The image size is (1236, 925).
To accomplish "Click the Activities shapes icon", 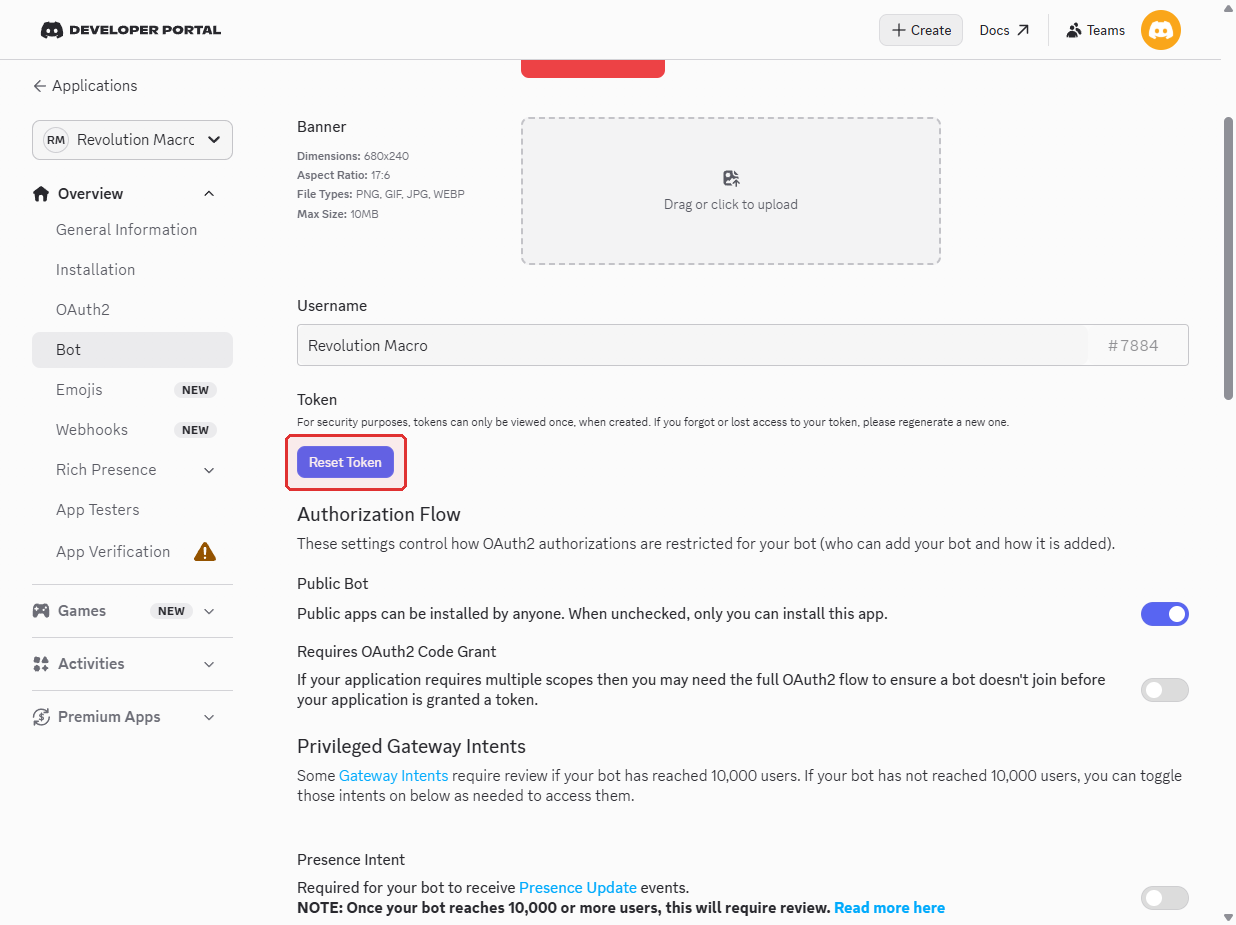I will pyautogui.click(x=41, y=664).
